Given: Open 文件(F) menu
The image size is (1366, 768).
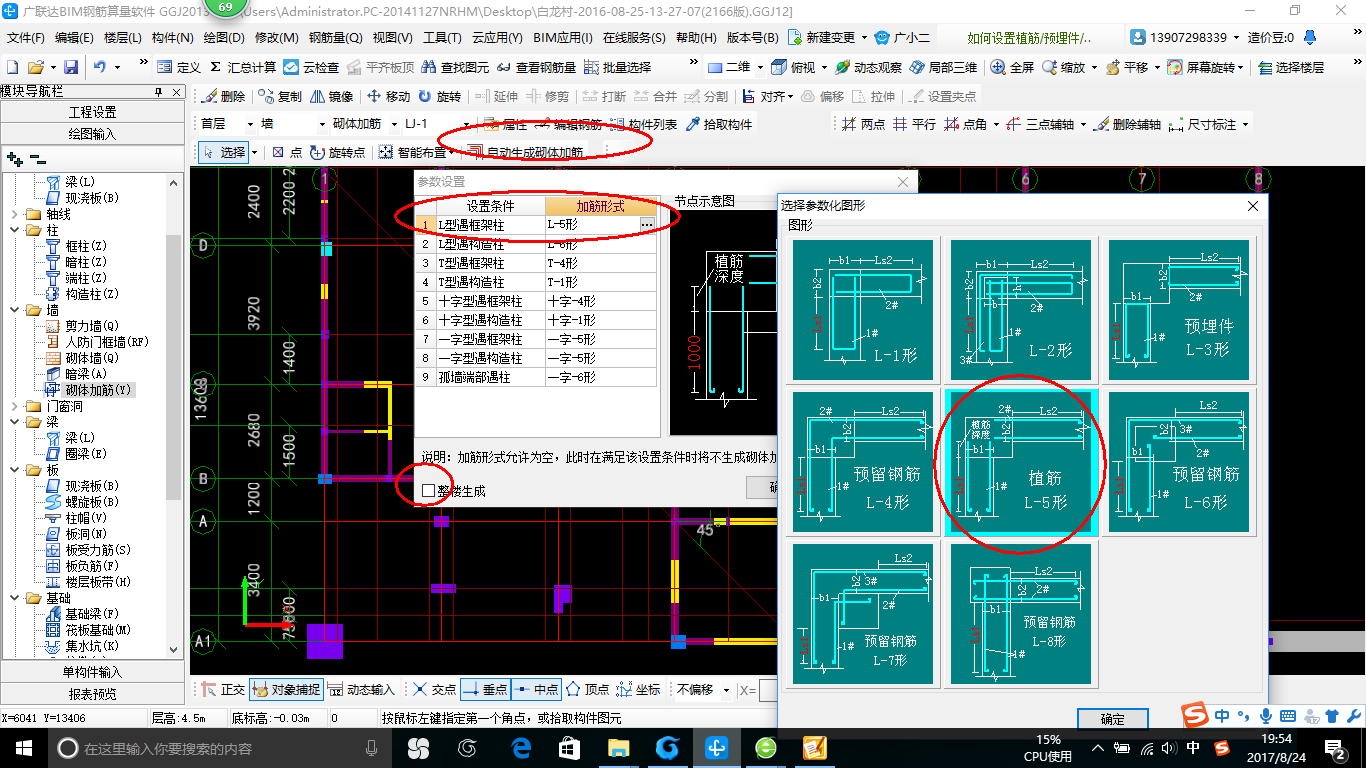Looking at the screenshot, I should (26, 37).
